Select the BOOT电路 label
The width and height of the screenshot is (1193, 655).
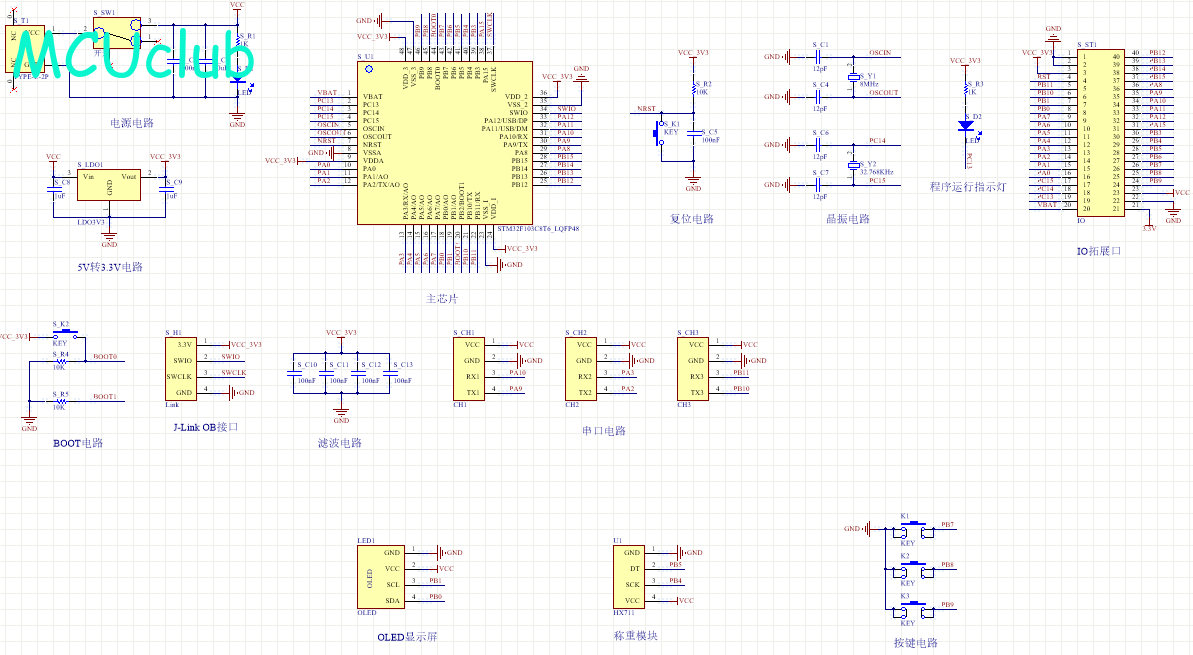pyautogui.click(x=78, y=444)
